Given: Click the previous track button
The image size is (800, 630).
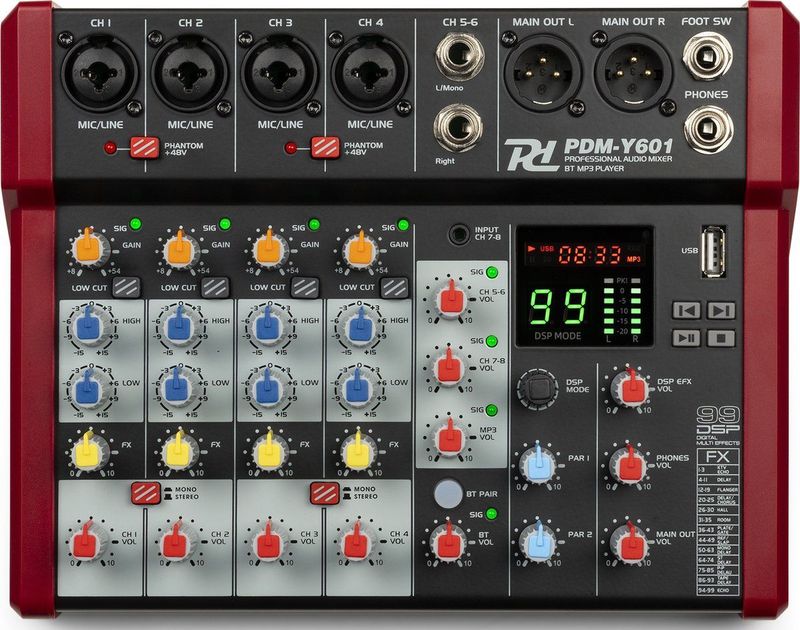Looking at the screenshot, I should click(686, 310).
